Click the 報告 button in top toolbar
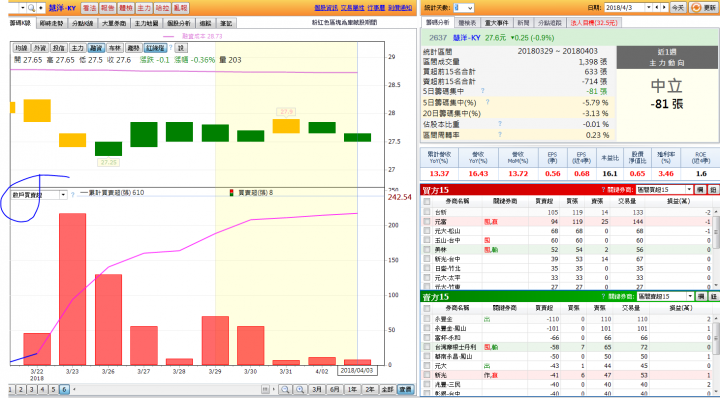This screenshot has width=720, height=398. (x=107, y=8)
